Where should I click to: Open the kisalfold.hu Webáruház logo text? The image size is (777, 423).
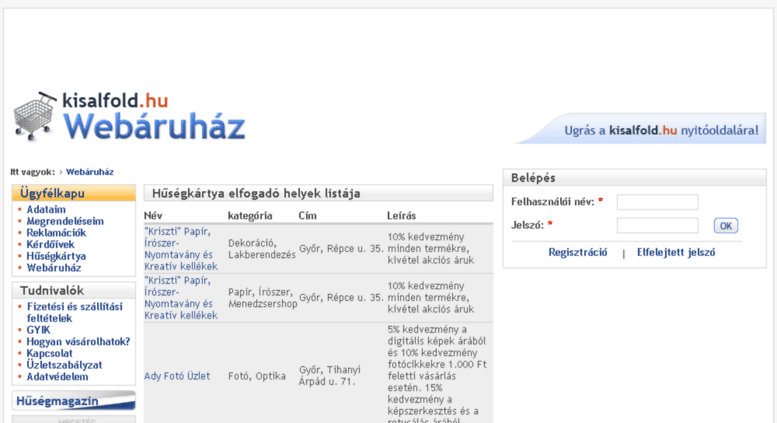coord(154,116)
